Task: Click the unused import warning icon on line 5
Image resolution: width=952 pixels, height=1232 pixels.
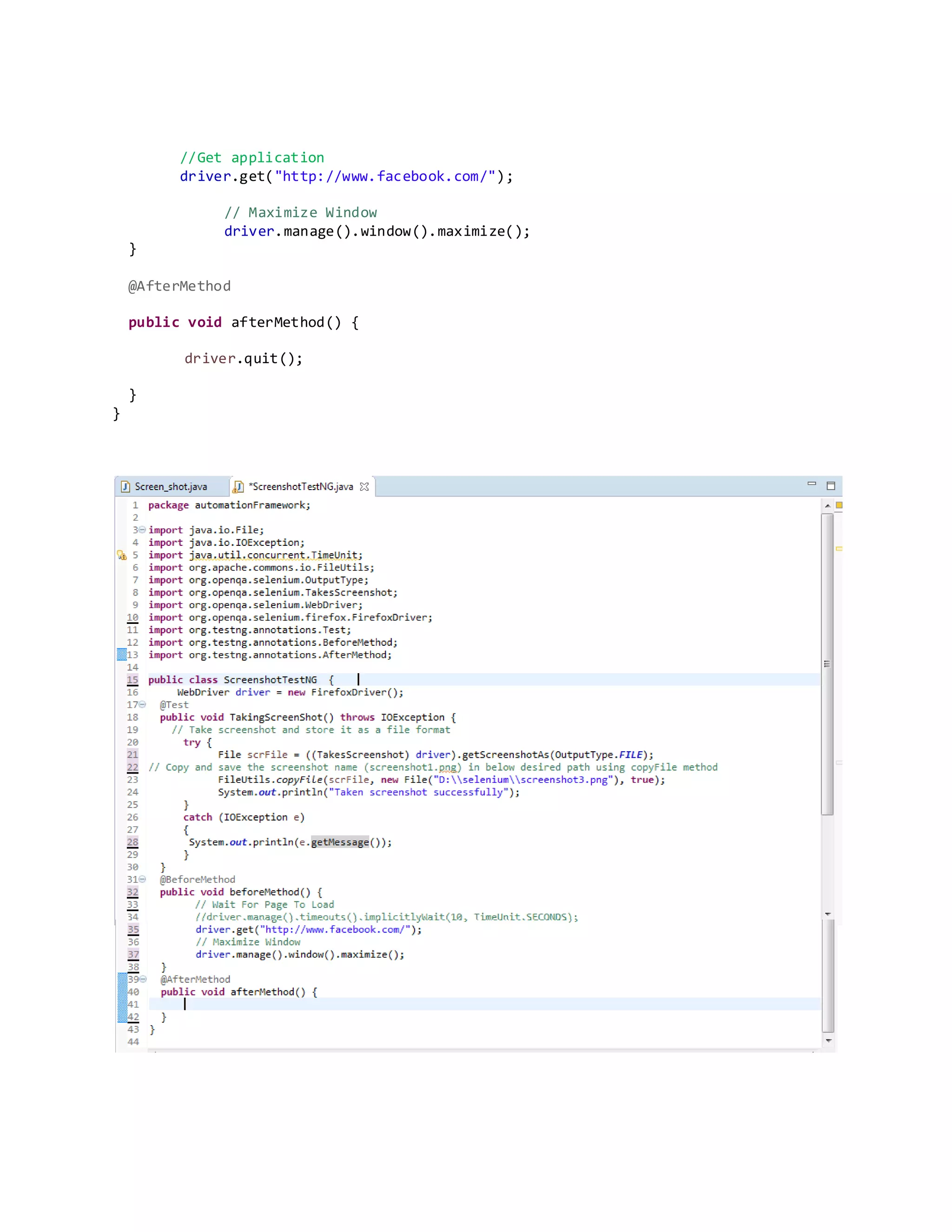Action: (x=122, y=555)
